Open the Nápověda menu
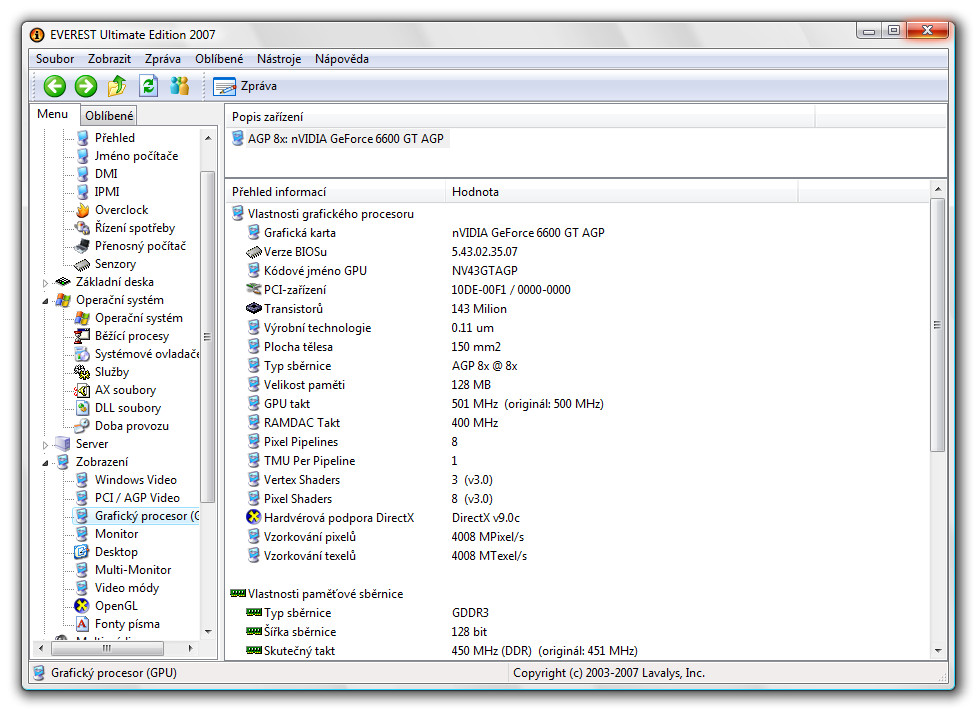Viewport: 977px width, 711px height. (341, 59)
